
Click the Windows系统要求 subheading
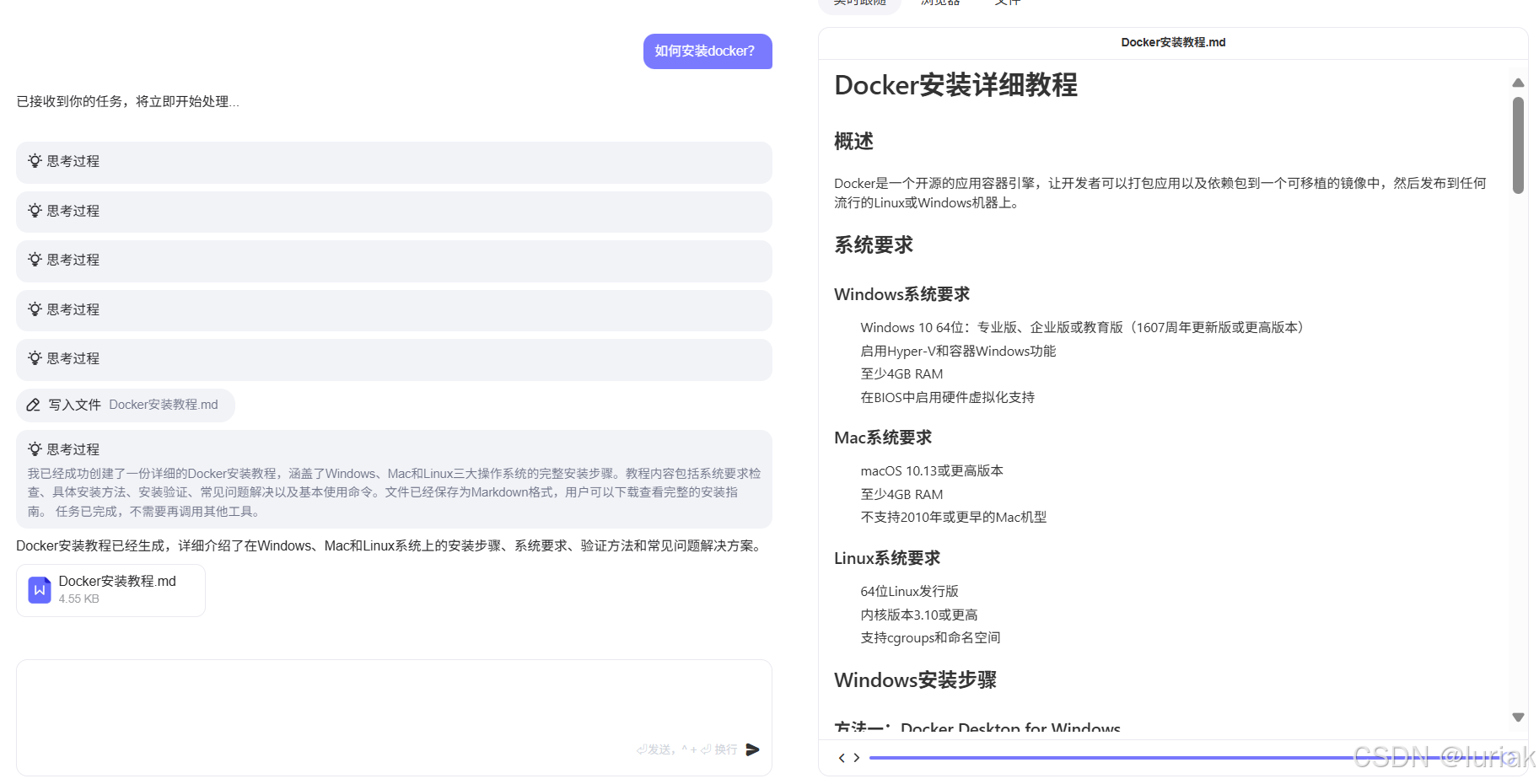pos(901,294)
